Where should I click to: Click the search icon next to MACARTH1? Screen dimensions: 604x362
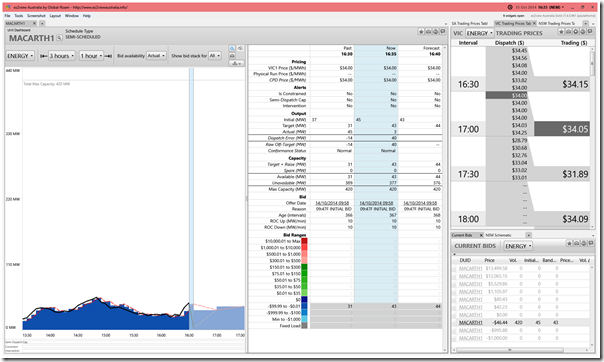coord(59,38)
